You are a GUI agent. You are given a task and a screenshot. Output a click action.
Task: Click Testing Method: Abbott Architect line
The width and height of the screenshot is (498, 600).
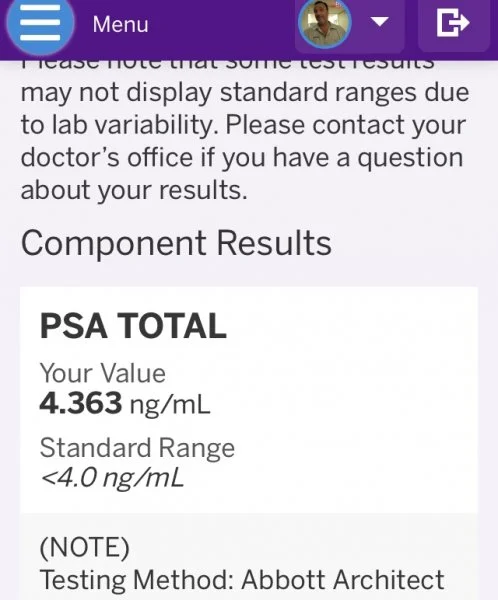pos(242,580)
